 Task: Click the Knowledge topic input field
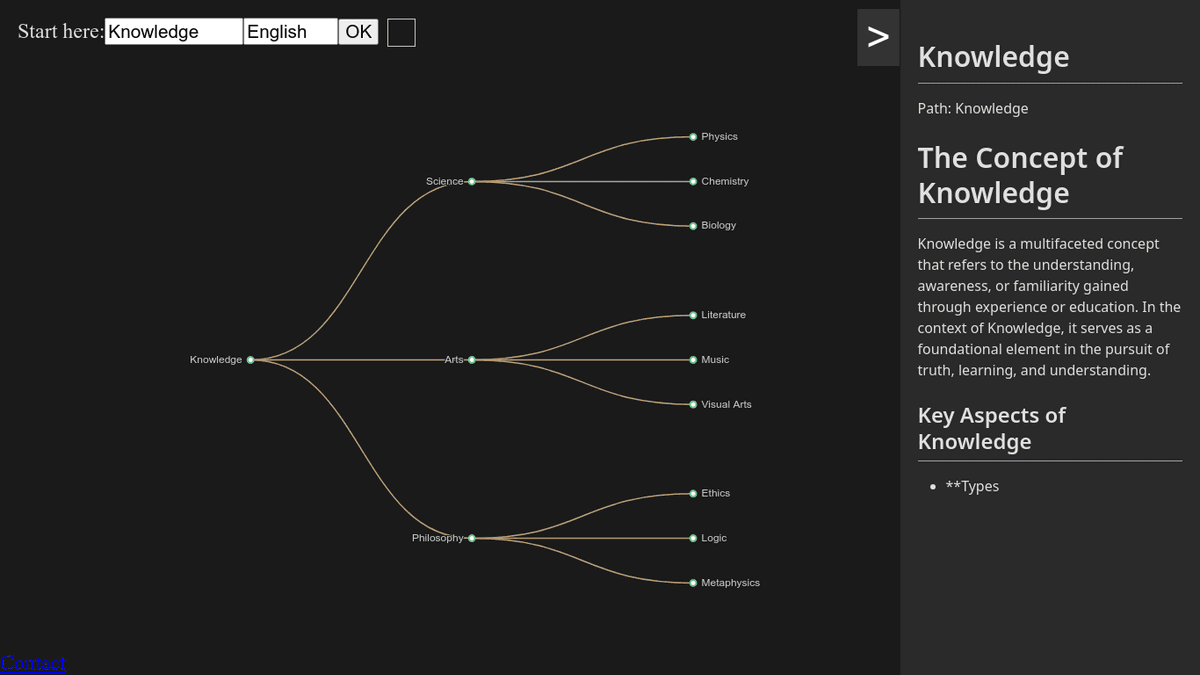click(173, 32)
